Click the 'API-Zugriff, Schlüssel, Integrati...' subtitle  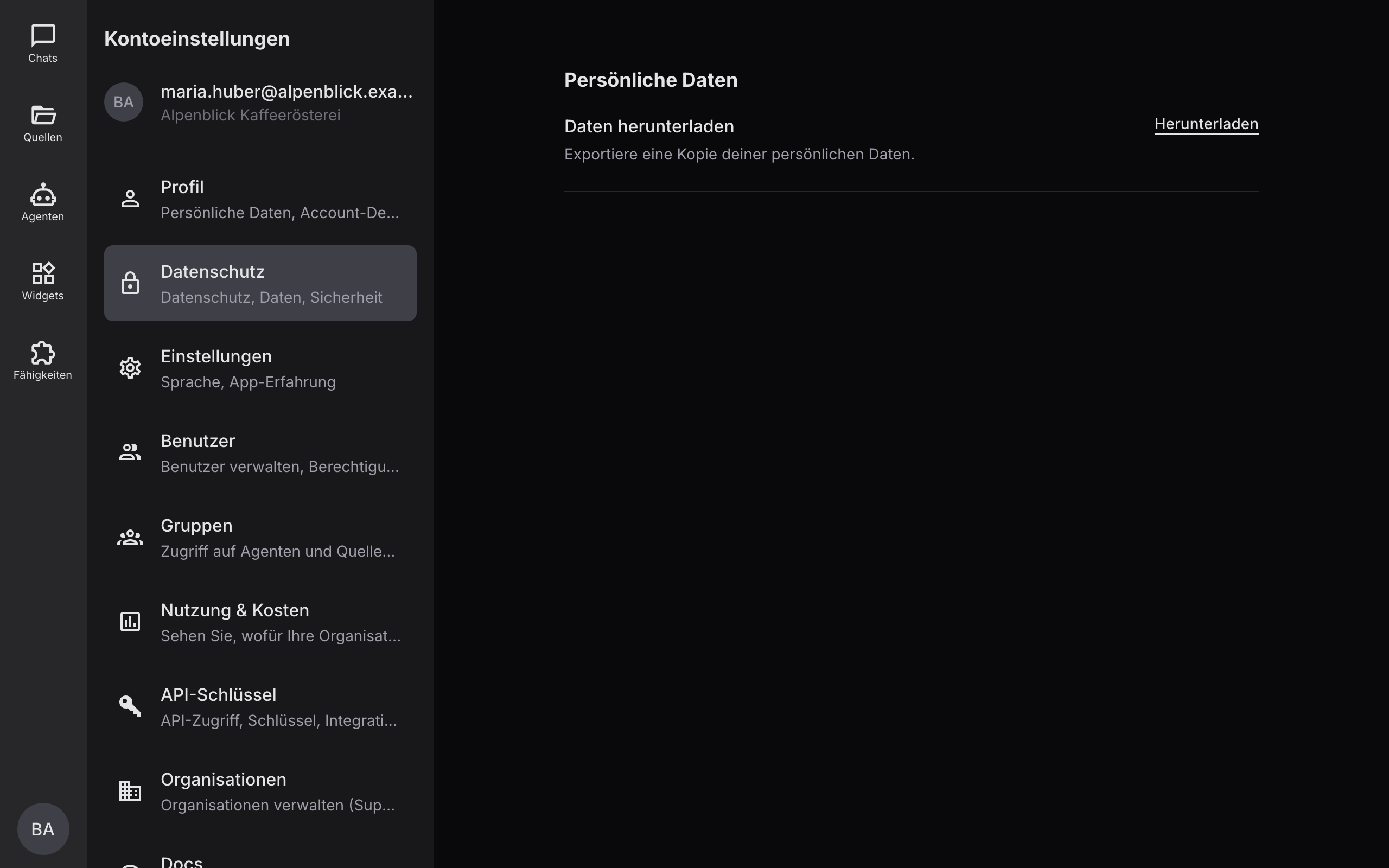279,720
